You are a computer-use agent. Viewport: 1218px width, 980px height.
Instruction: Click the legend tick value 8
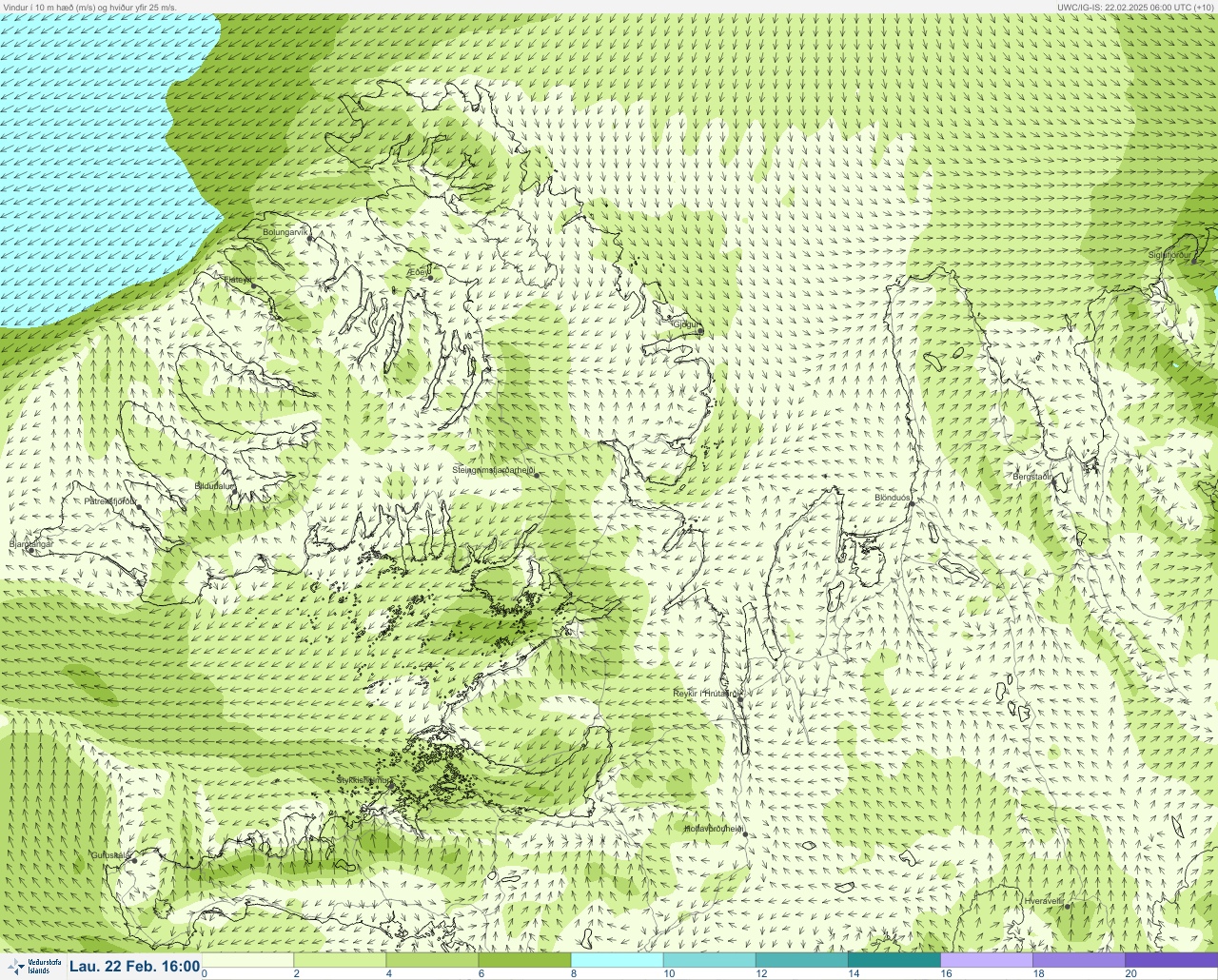[x=574, y=973]
